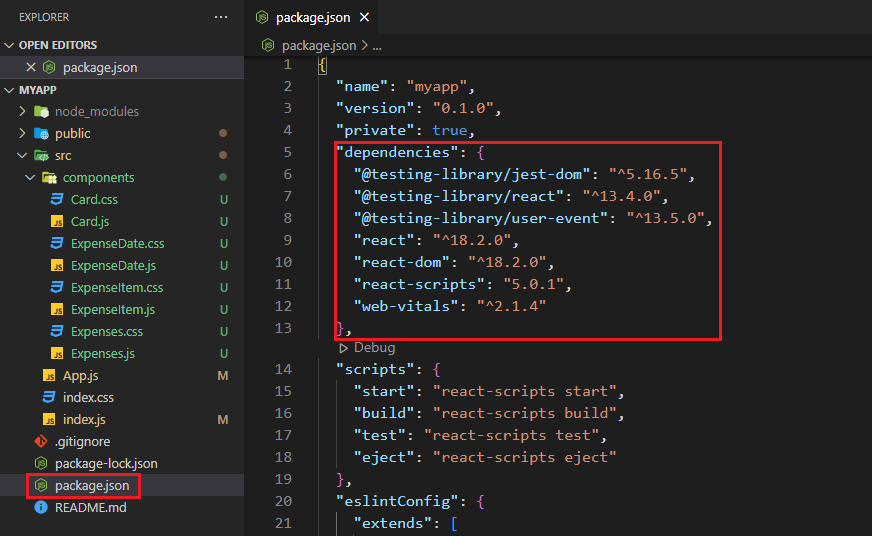Open Card.js file
The height and width of the screenshot is (536, 872).
click(90, 221)
